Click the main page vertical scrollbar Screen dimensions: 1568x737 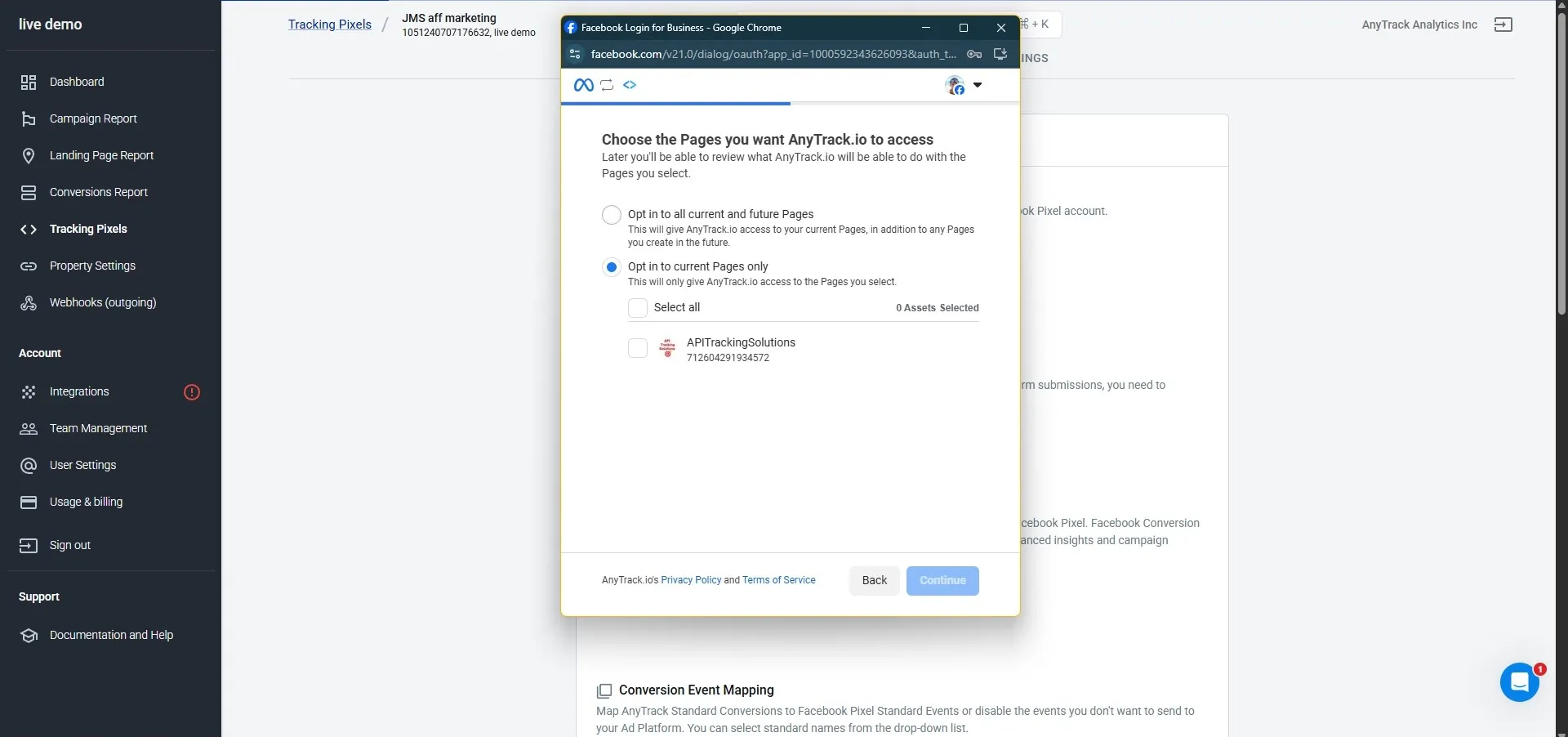click(x=1561, y=163)
